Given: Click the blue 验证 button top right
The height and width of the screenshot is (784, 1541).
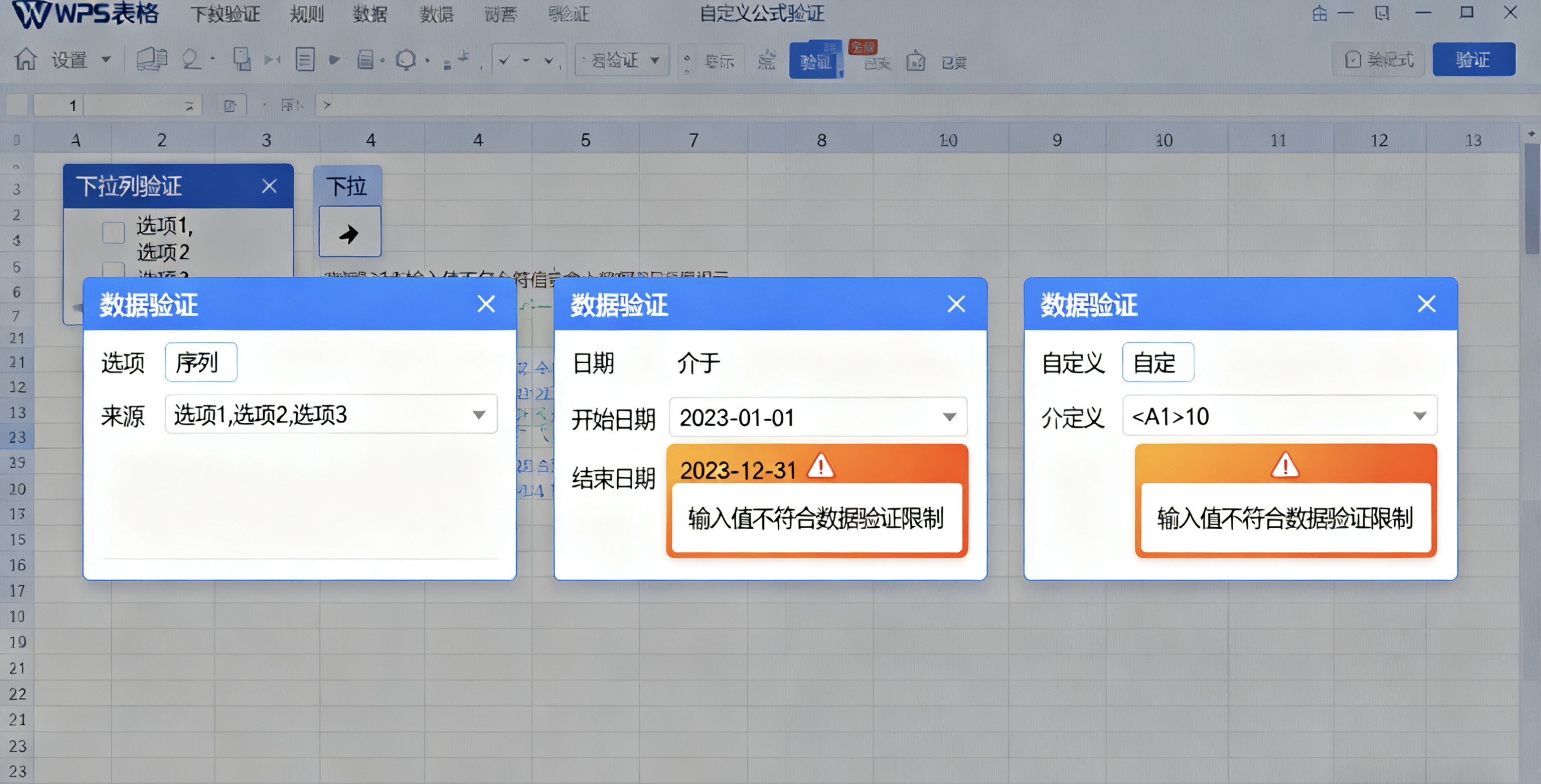Looking at the screenshot, I should (x=1473, y=59).
